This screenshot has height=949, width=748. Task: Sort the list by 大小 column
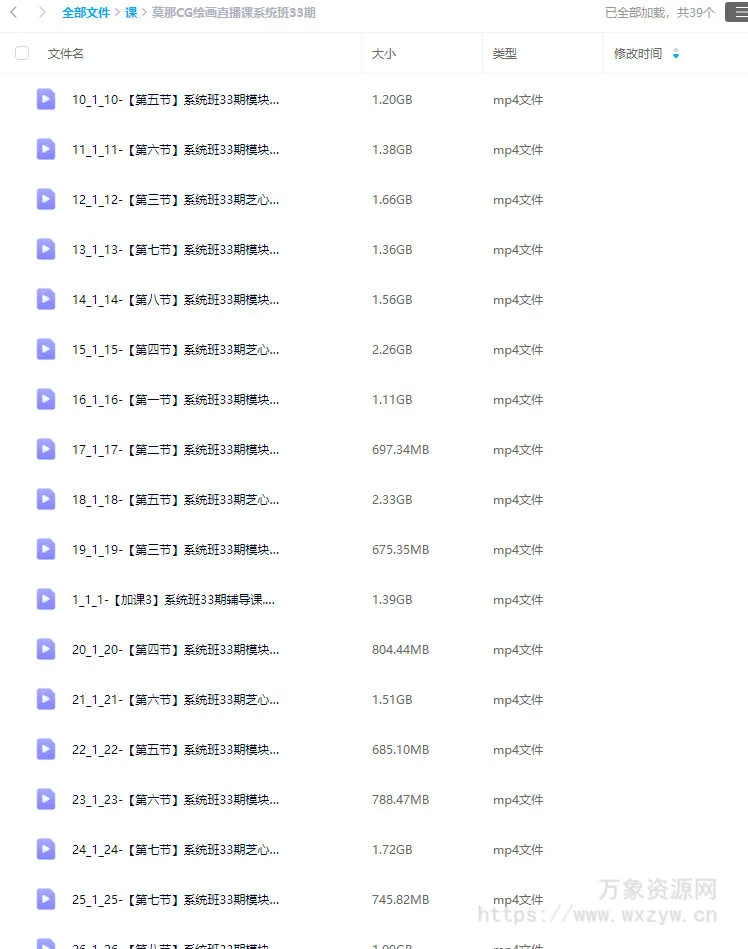(x=383, y=54)
